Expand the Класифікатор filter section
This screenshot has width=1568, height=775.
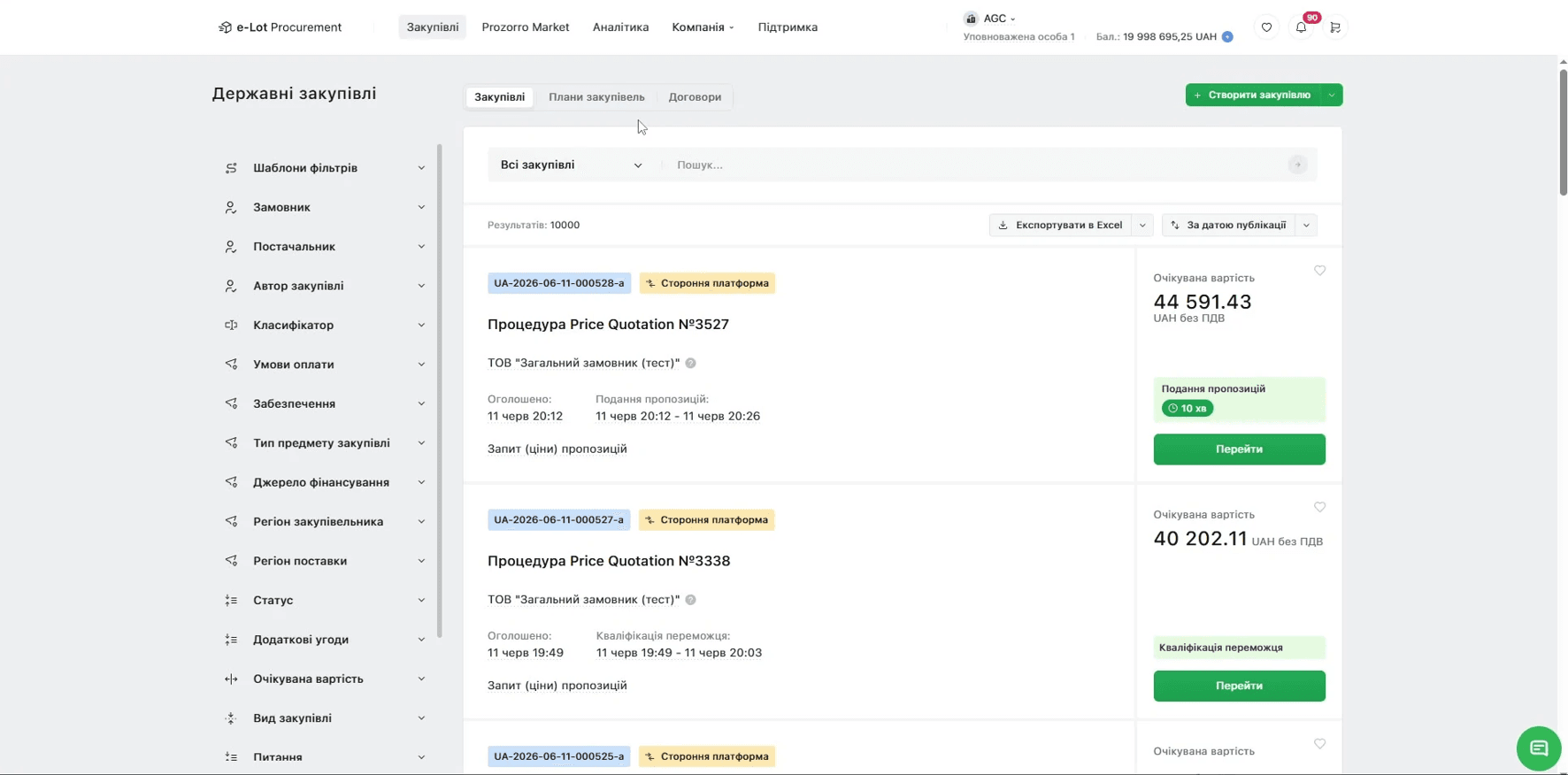(421, 325)
